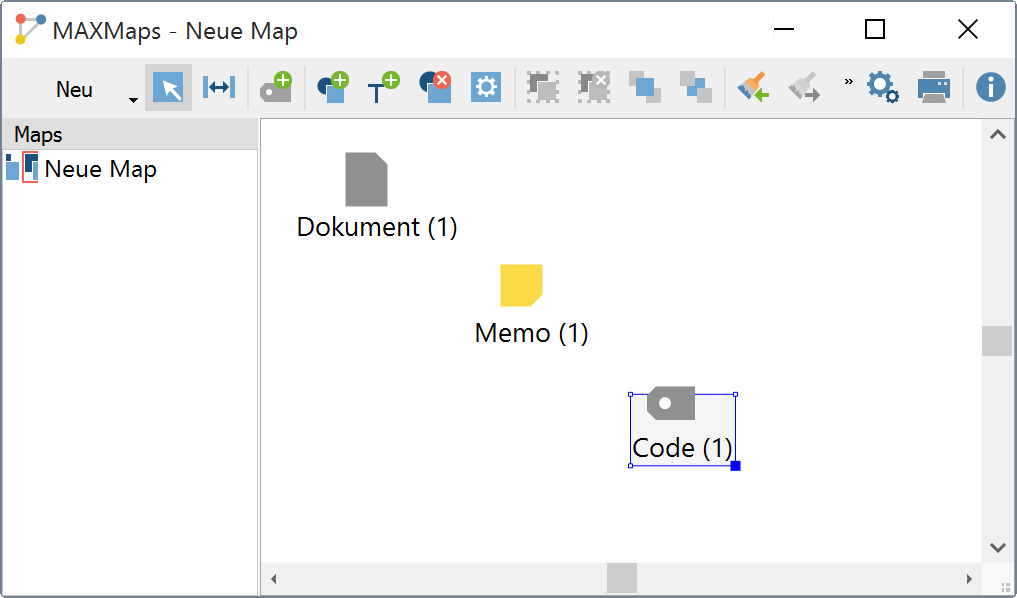Click the Neu button to create a map

74,88
